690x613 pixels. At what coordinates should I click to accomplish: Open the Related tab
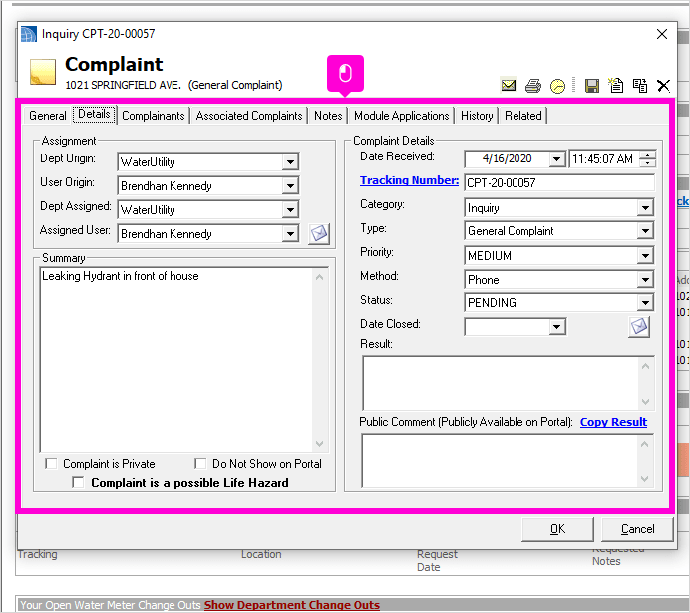(523, 116)
